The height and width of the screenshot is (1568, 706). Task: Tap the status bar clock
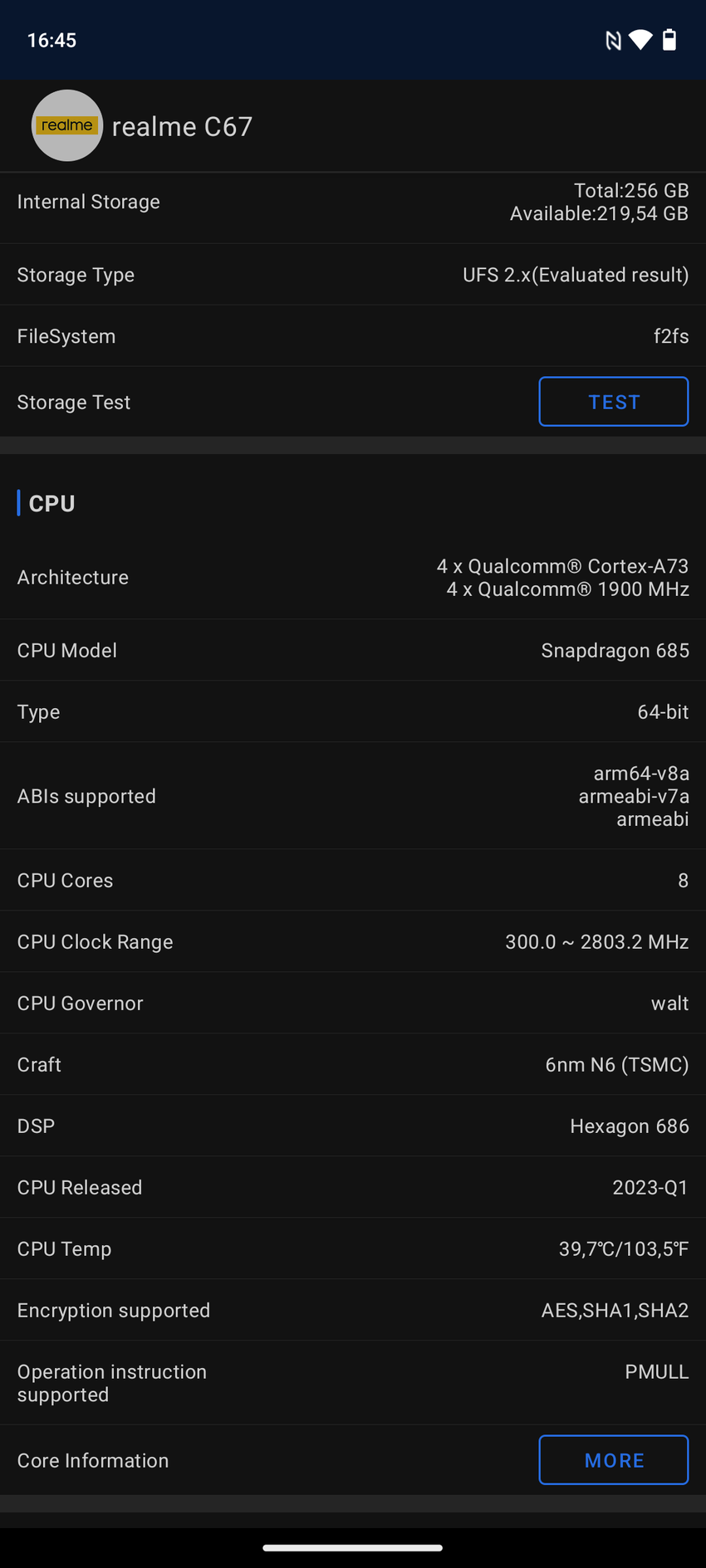pyautogui.click(x=51, y=41)
